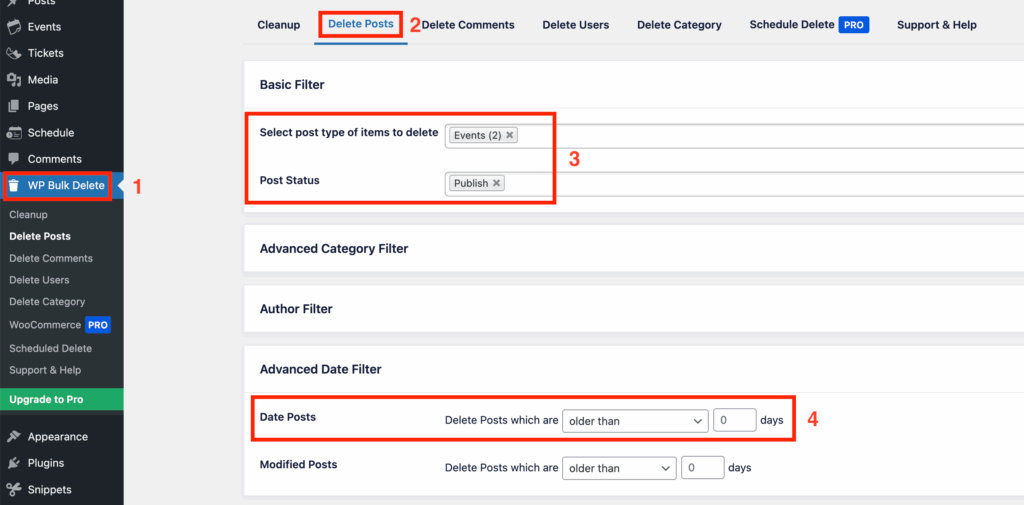Screen dimensions: 1024x505
Task: Click the post type selection field
Action: 734,136
